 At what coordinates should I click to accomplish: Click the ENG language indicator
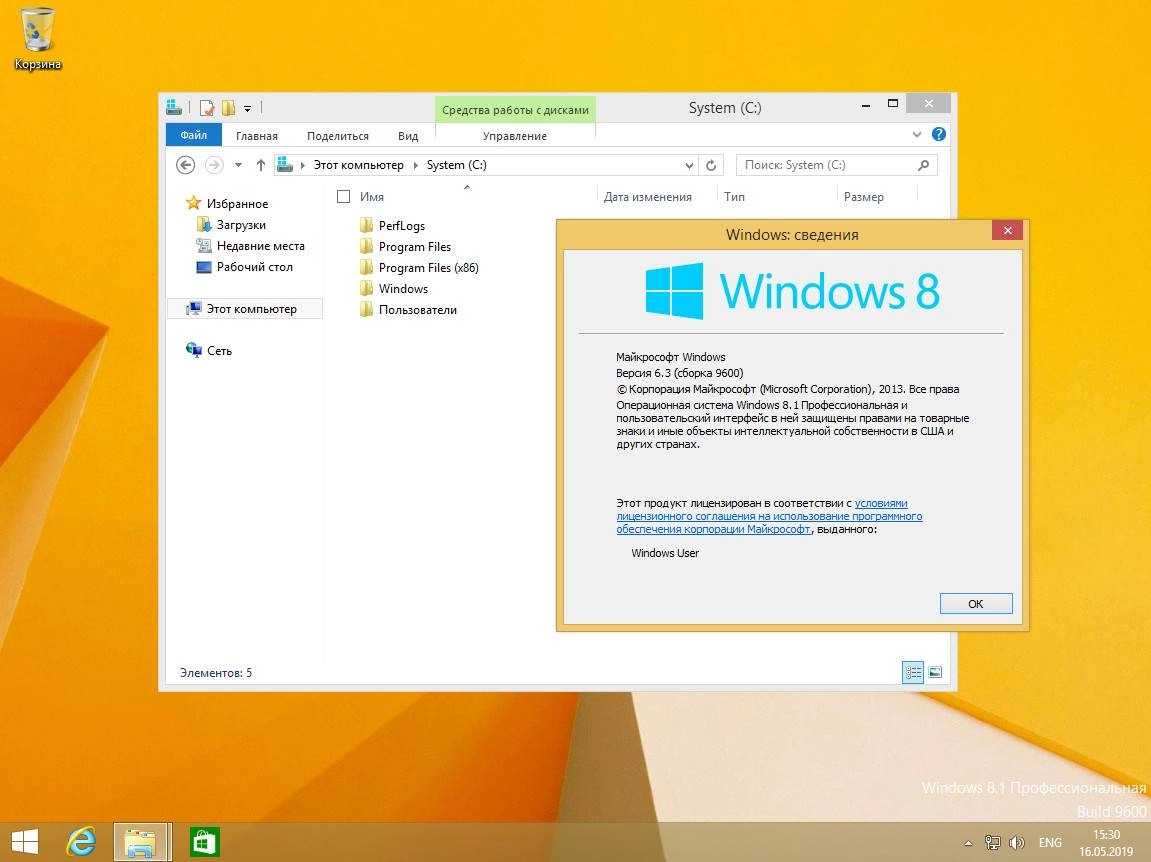pos(1050,842)
